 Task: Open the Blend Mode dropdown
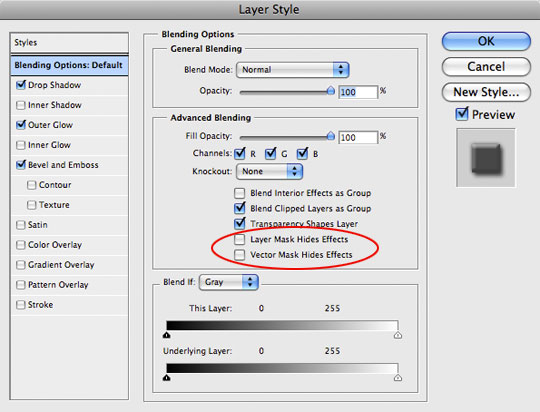pyautogui.click(x=293, y=70)
